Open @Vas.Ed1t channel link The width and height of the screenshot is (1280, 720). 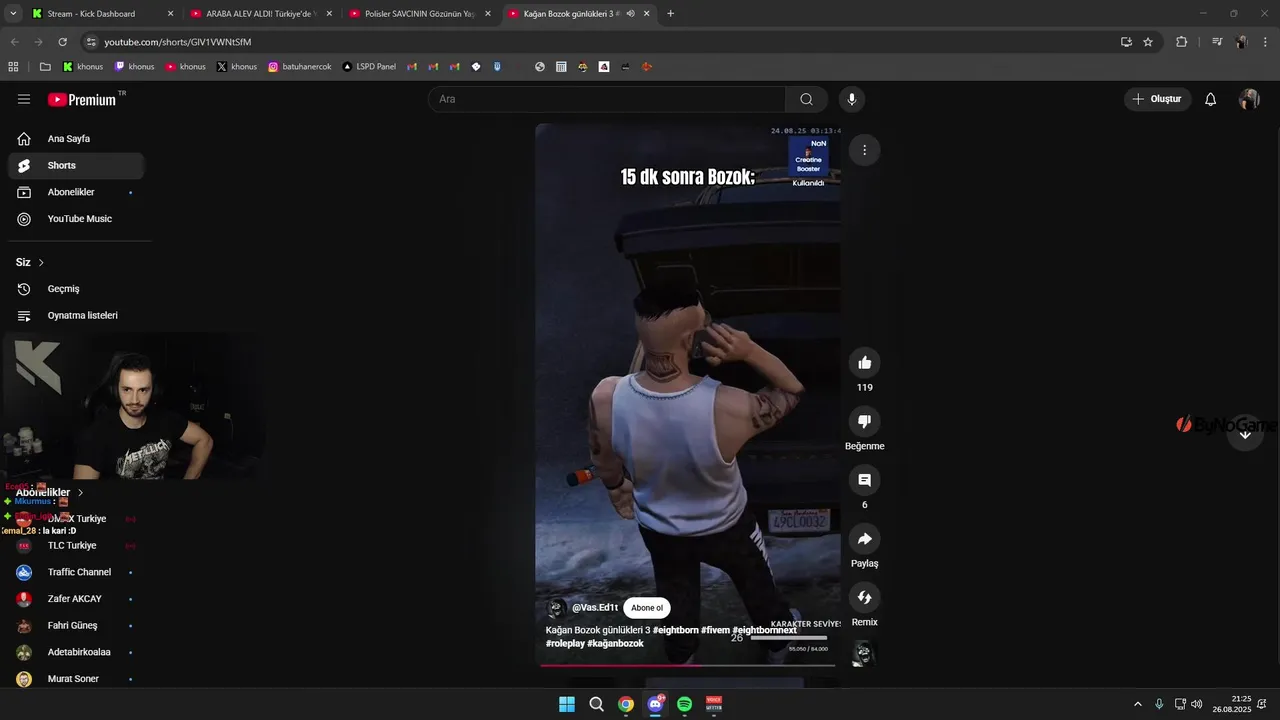tap(595, 608)
